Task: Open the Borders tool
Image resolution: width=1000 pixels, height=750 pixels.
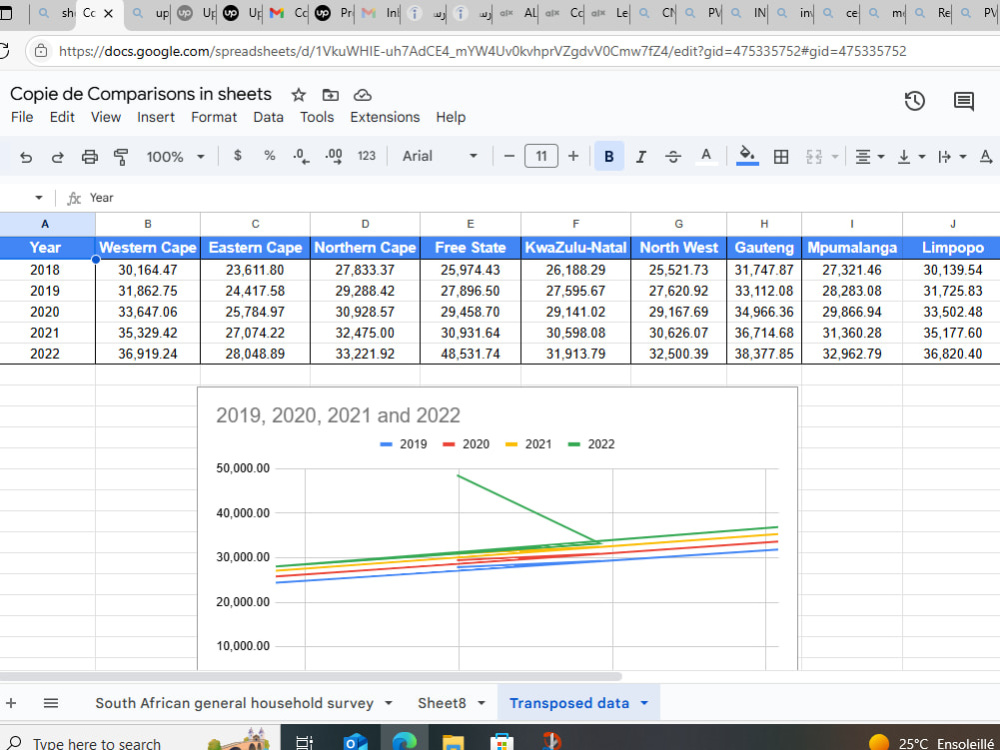Action: [x=780, y=156]
